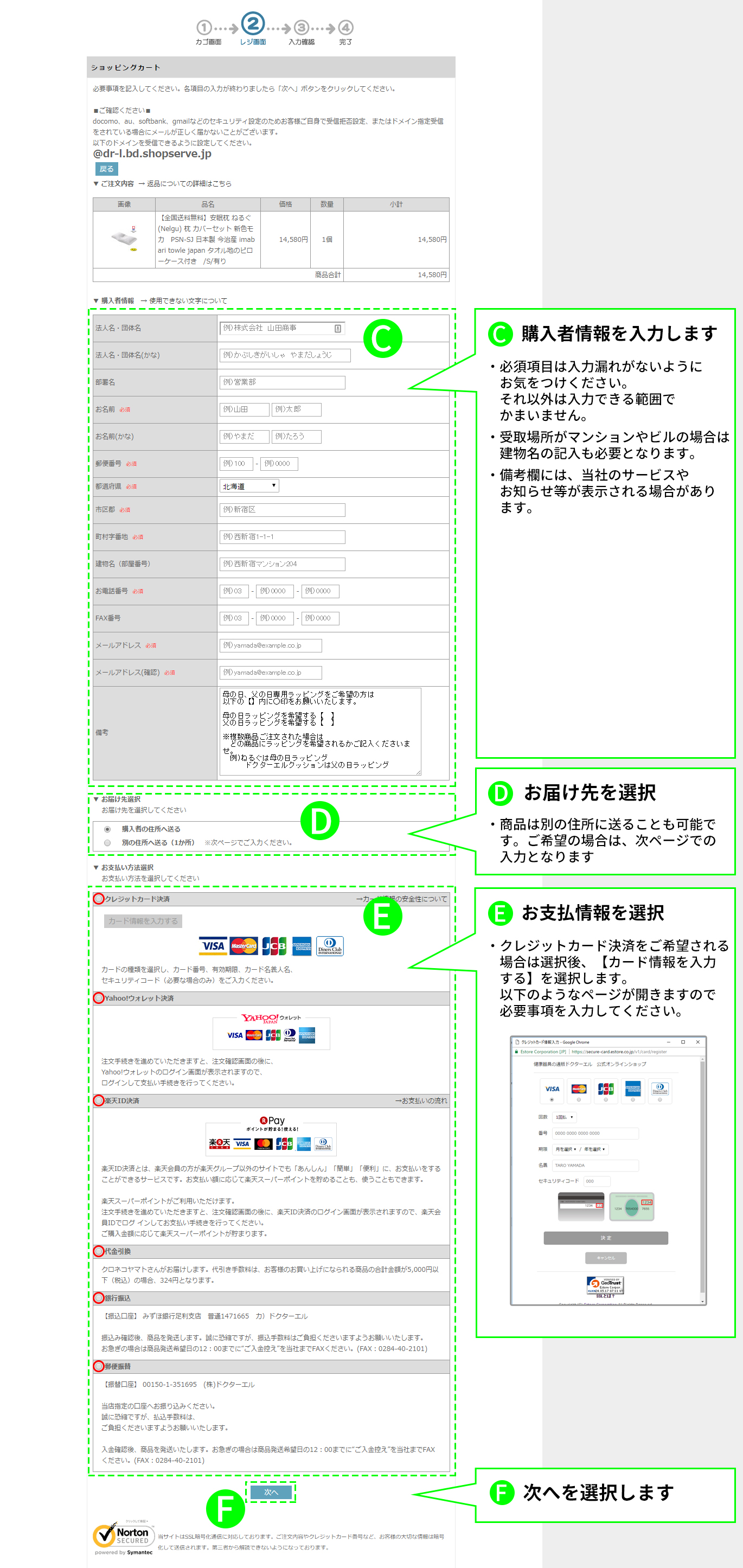Viewport: 743px width, 1568px height.
Task: Click the 戻る button
Action: tap(106, 169)
